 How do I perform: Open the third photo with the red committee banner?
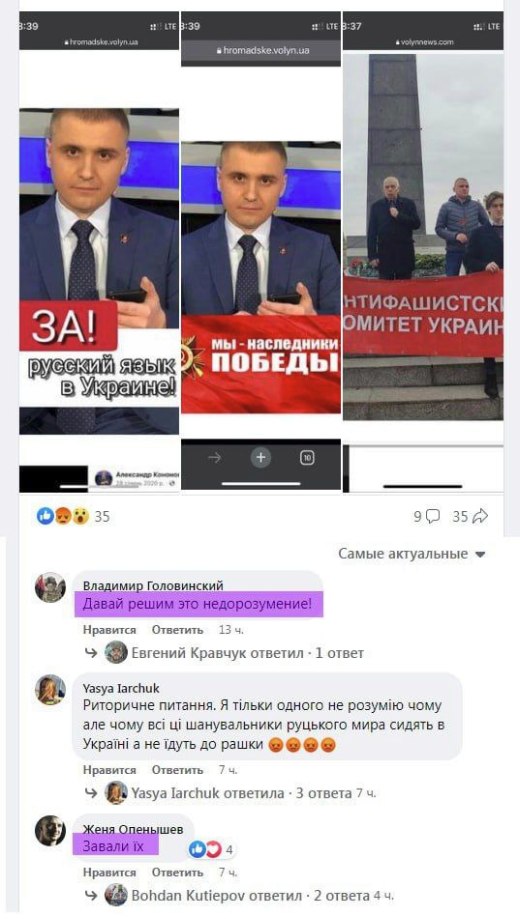423,251
